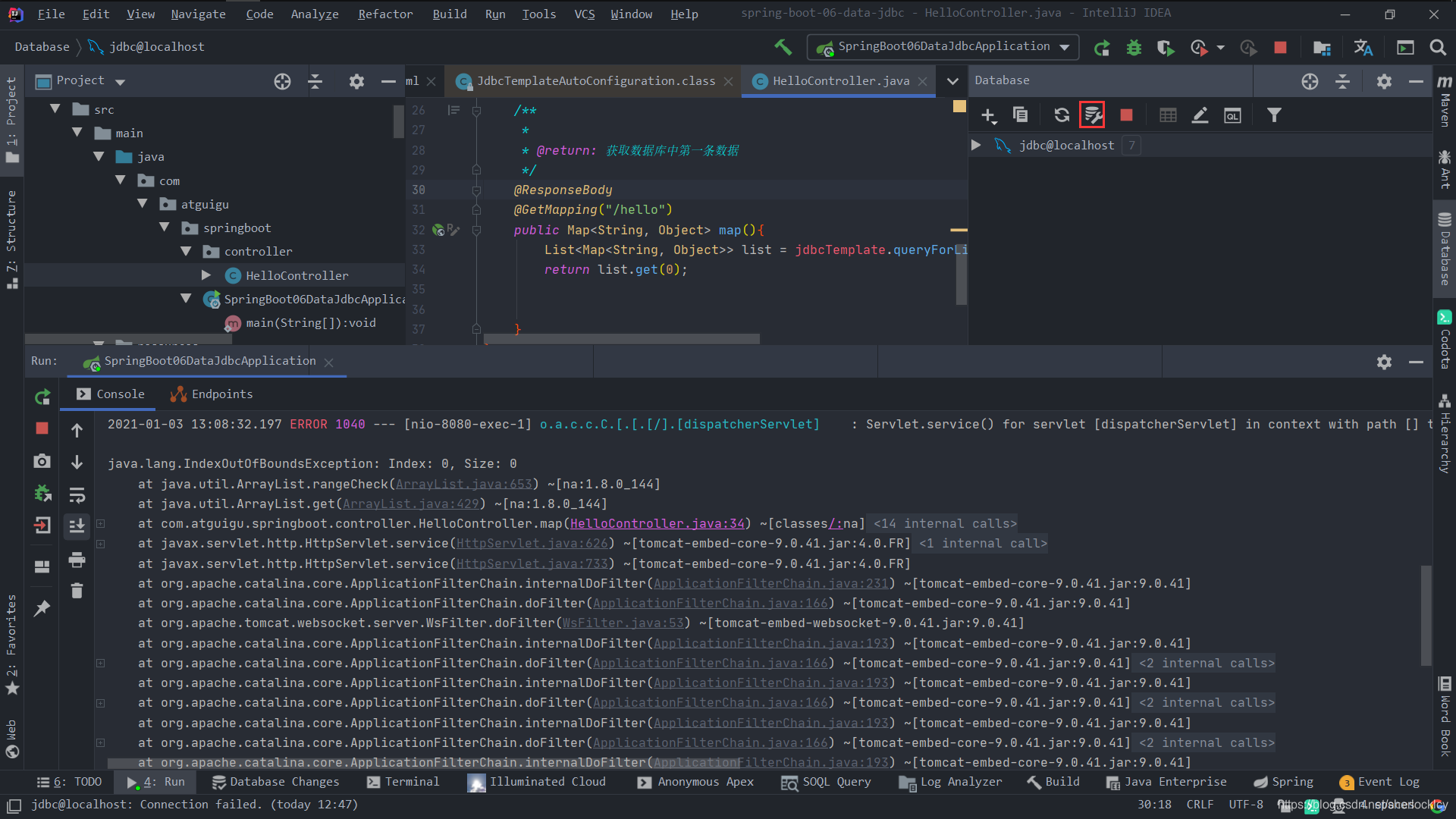The image size is (1456, 819).
Task: Open the Terminal tool window button
Action: pos(403,782)
